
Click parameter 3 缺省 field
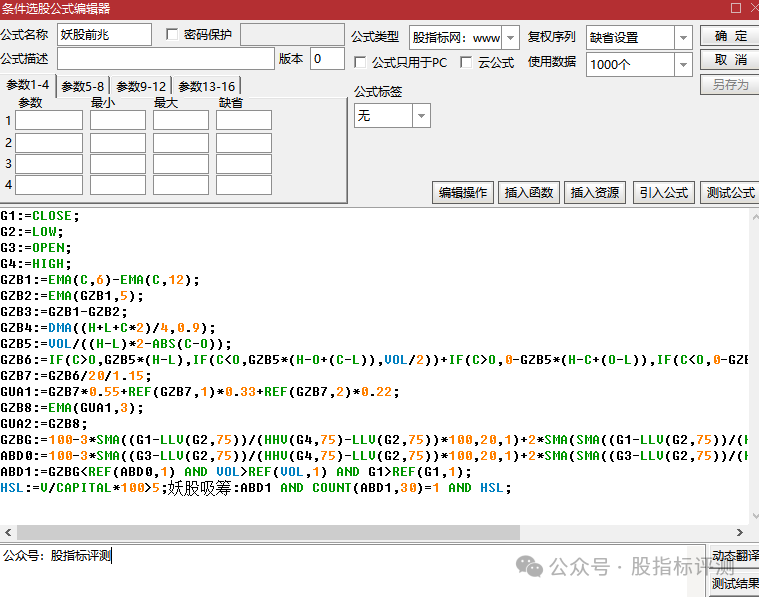point(243,164)
